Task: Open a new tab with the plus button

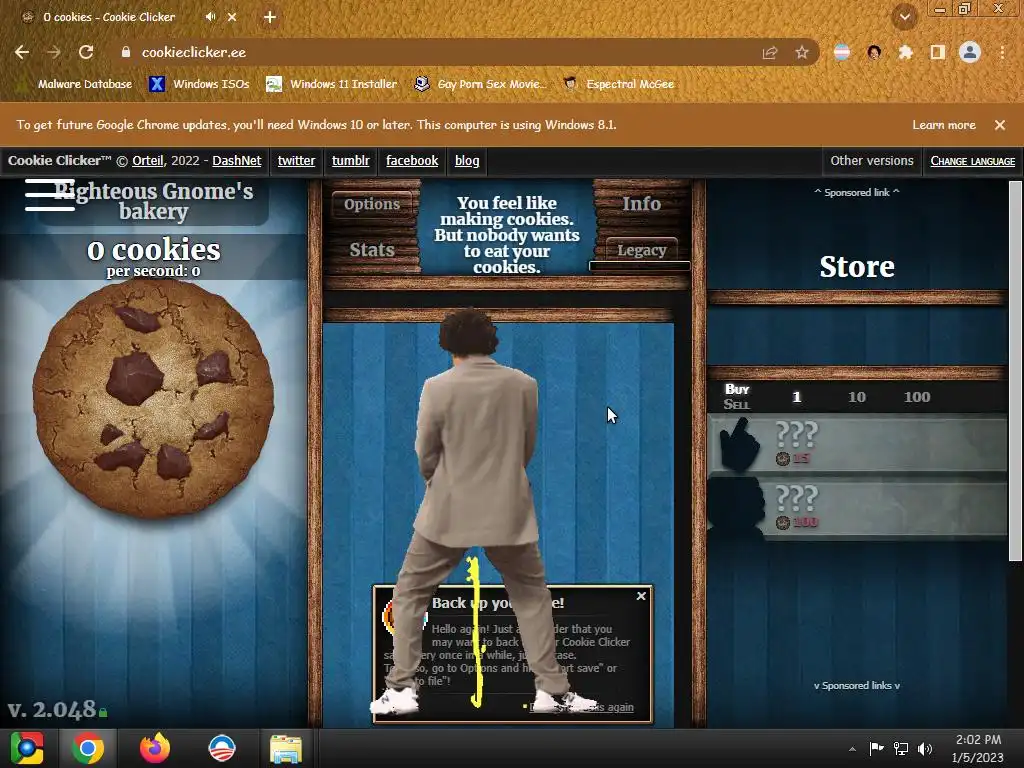Action: coord(270,17)
